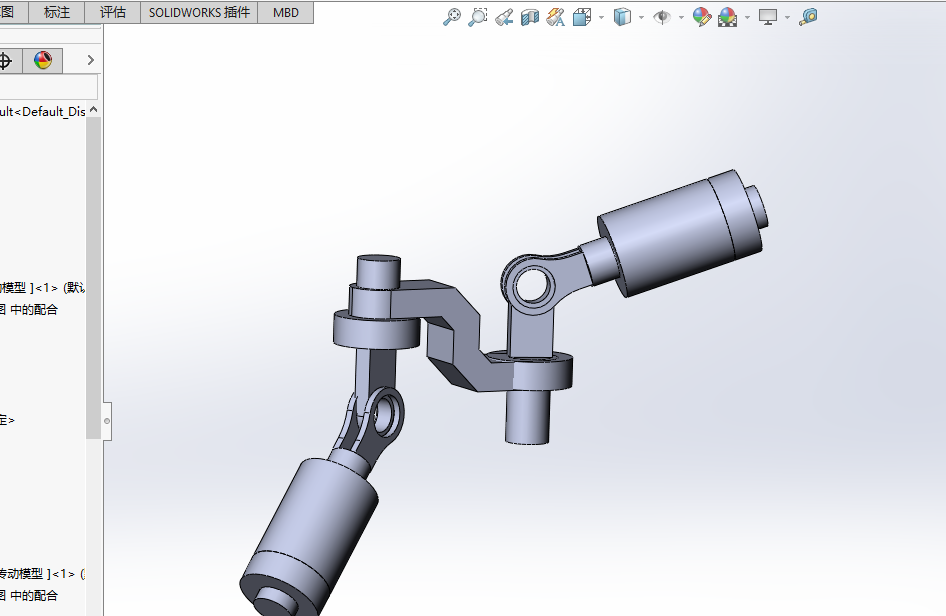The width and height of the screenshot is (946, 616).
Task: Click the Previous View icon
Action: [504, 17]
